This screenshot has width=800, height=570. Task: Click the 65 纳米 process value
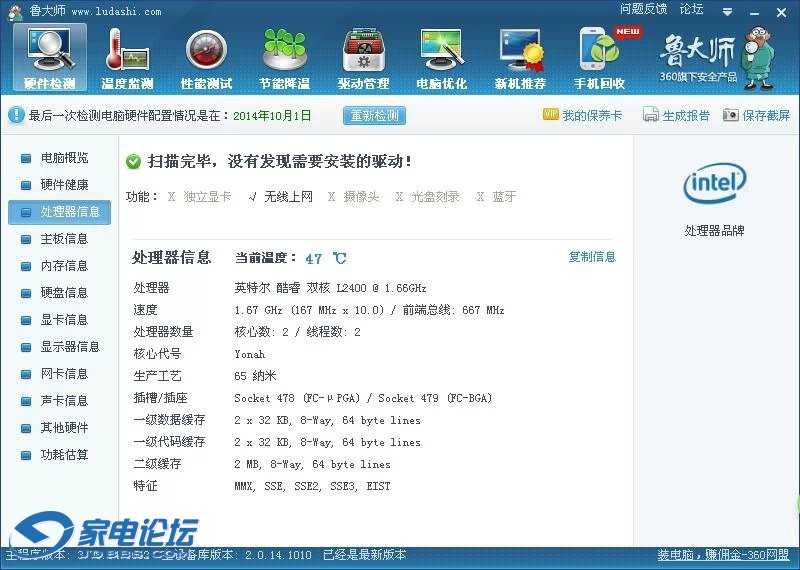point(255,376)
